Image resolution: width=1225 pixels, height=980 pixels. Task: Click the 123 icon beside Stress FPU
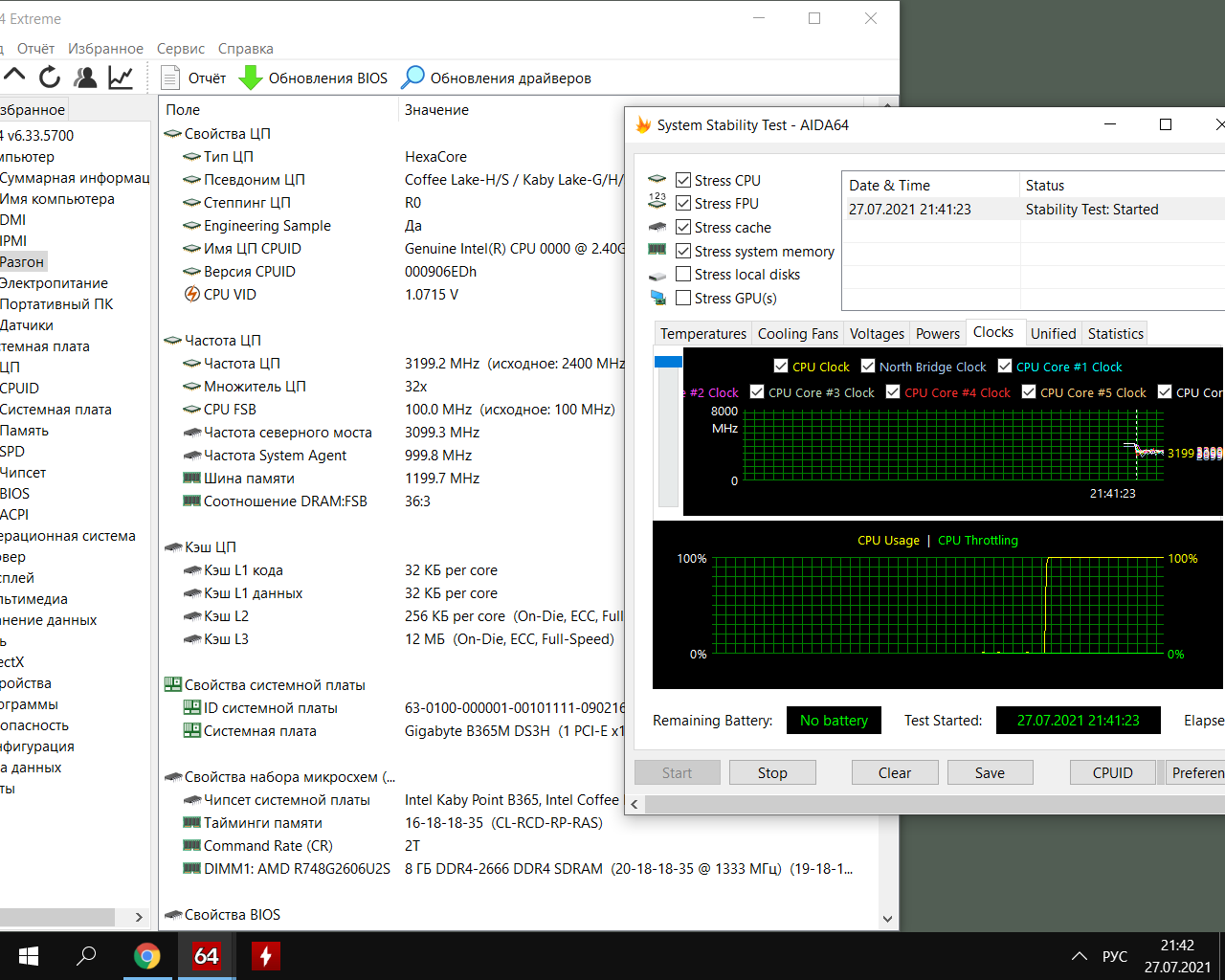click(x=657, y=203)
